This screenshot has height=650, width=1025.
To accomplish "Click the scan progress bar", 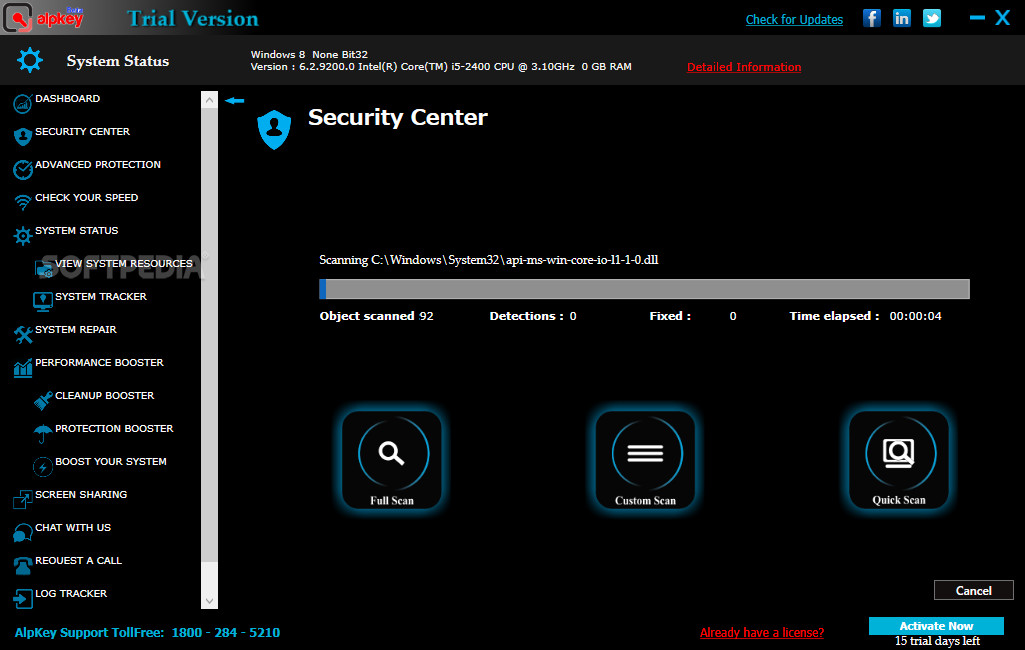I will (x=644, y=289).
